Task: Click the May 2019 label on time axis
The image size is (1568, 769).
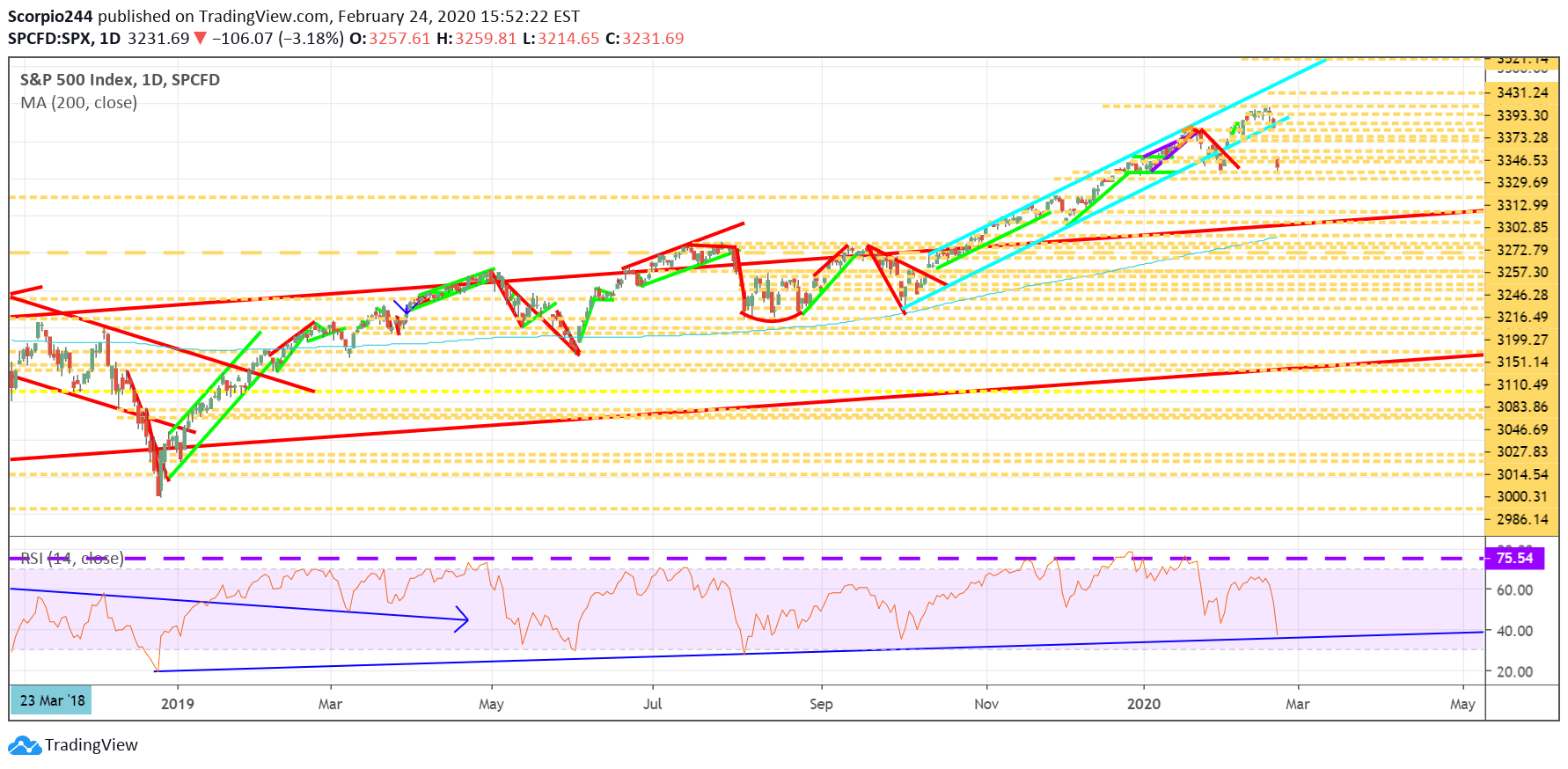Action: tap(491, 704)
